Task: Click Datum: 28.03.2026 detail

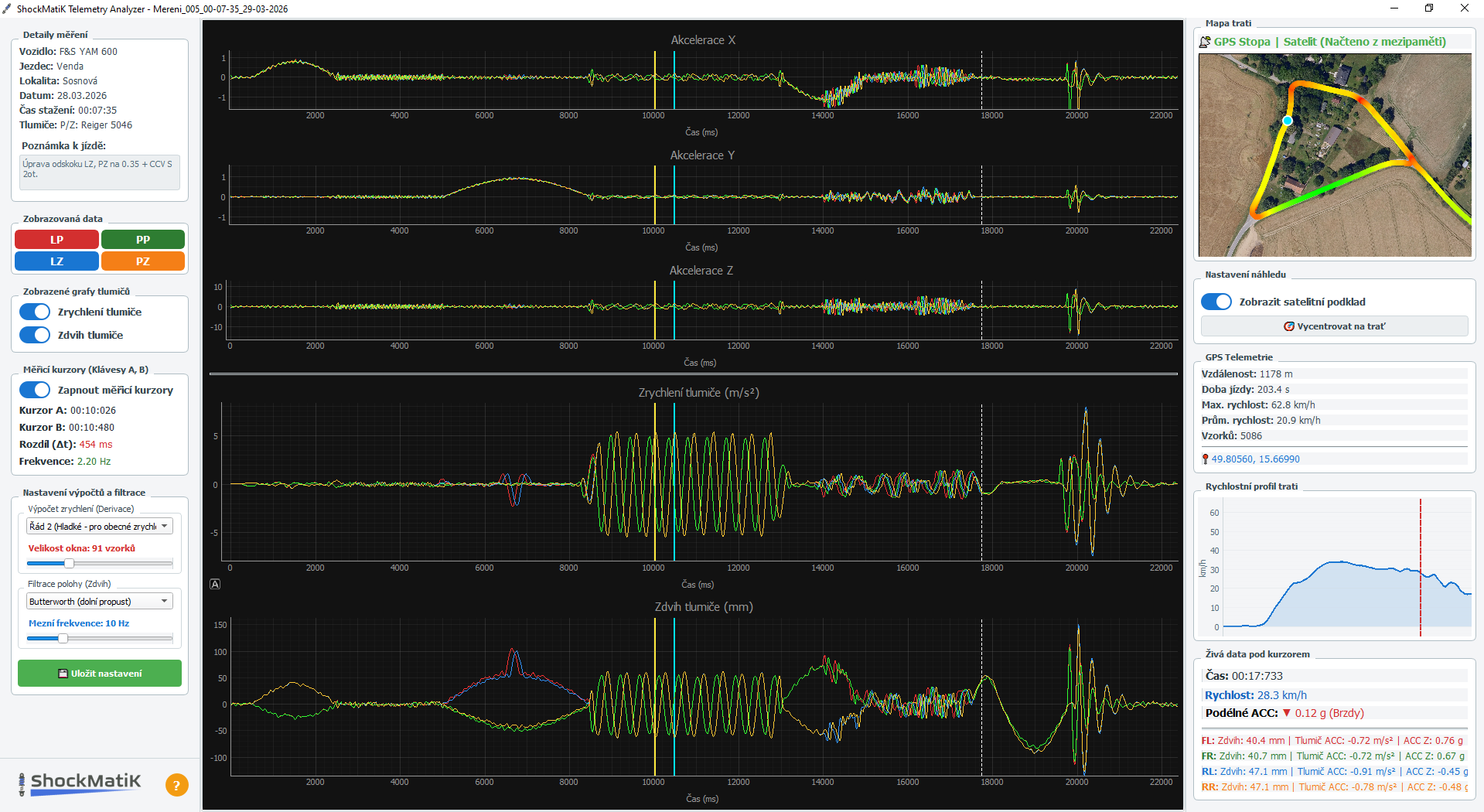Action: (63, 96)
